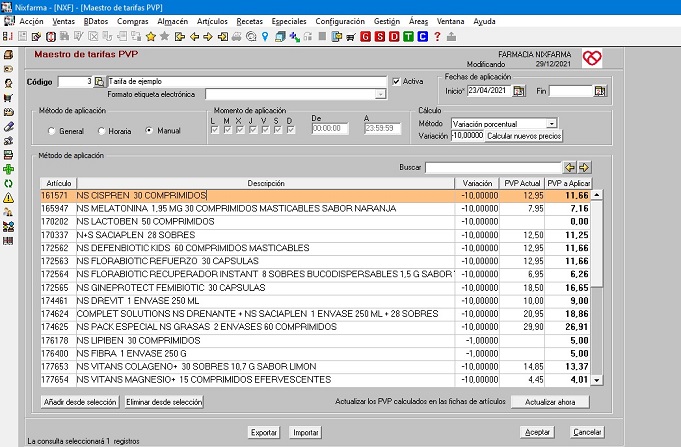Open the Código lookup icon
This screenshot has width=681, height=447.
click(99, 81)
